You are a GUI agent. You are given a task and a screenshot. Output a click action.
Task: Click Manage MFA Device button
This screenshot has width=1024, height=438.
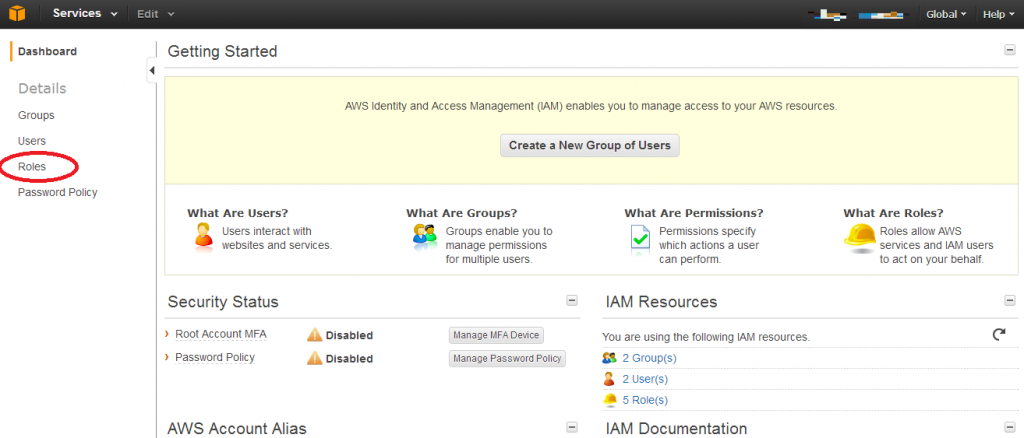tap(496, 336)
